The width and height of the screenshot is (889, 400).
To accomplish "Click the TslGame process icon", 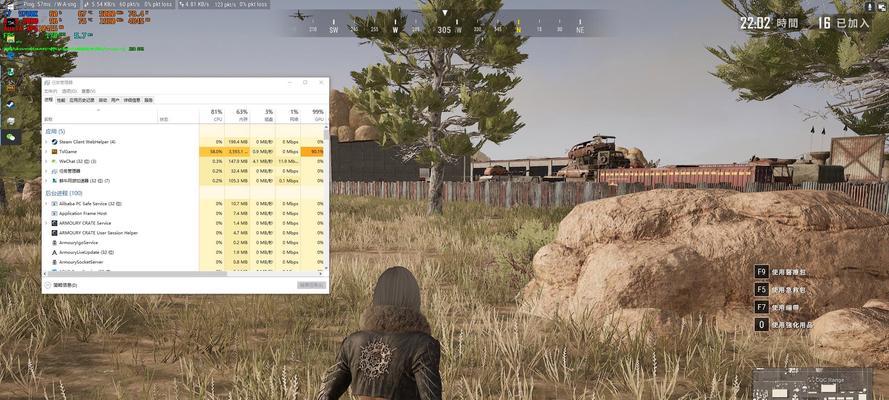I will (54, 151).
